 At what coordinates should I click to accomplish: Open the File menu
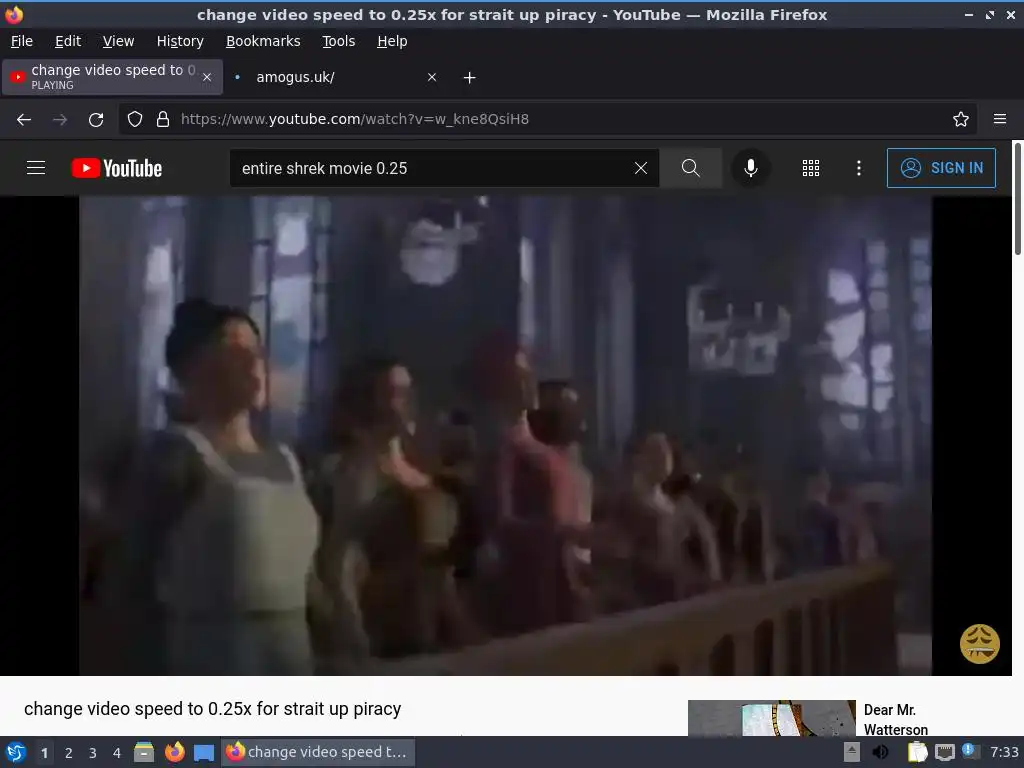[22, 41]
